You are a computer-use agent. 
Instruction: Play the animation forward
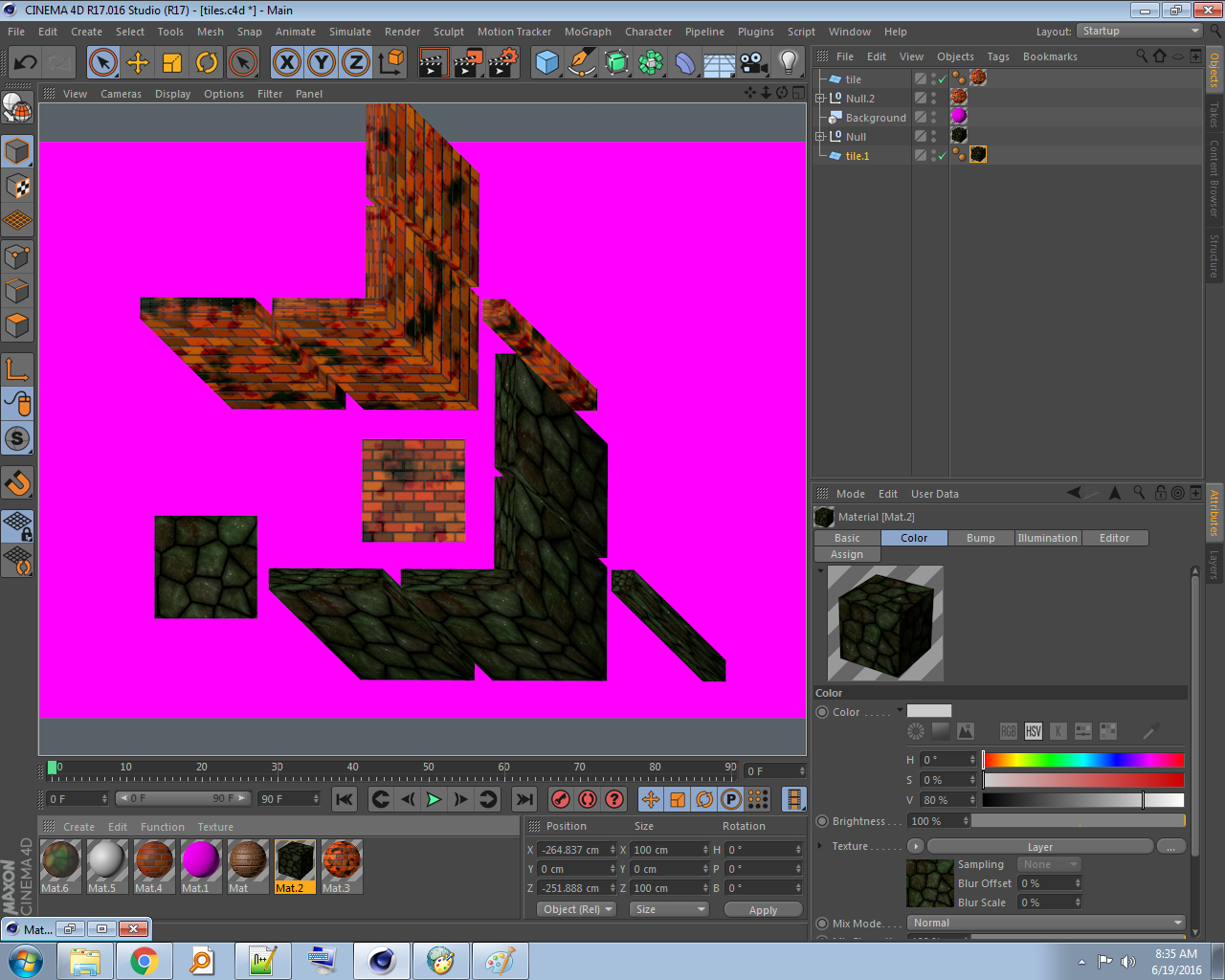[x=434, y=799]
